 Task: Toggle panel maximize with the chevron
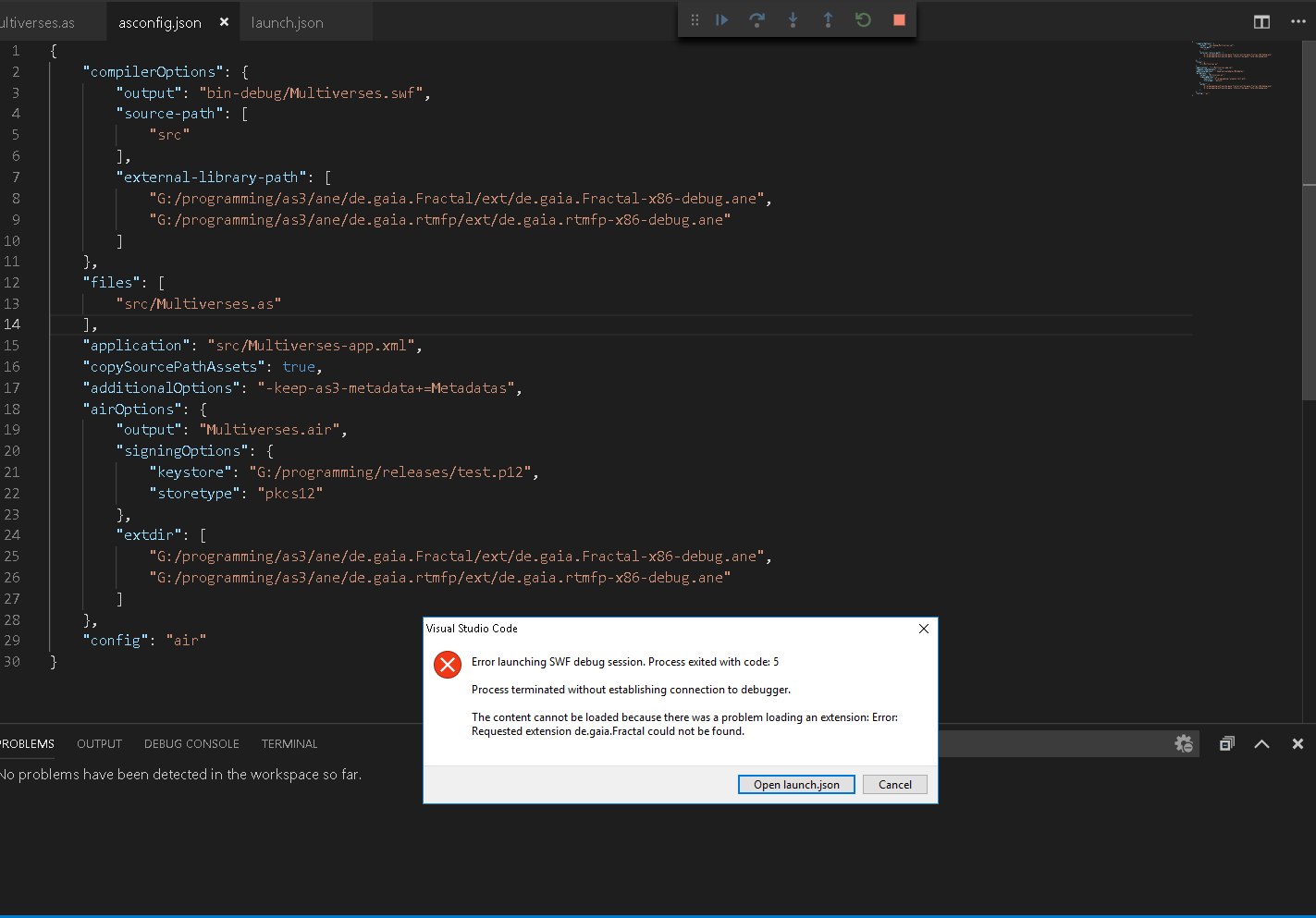tap(1261, 743)
